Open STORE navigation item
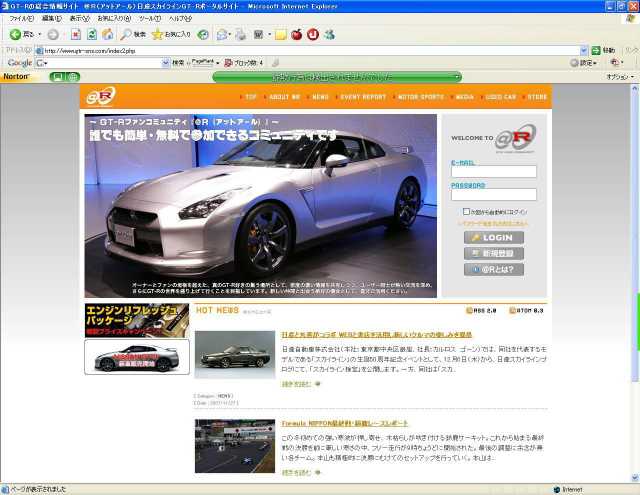This screenshot has height=495, width=640. click(x=537, y=97)
